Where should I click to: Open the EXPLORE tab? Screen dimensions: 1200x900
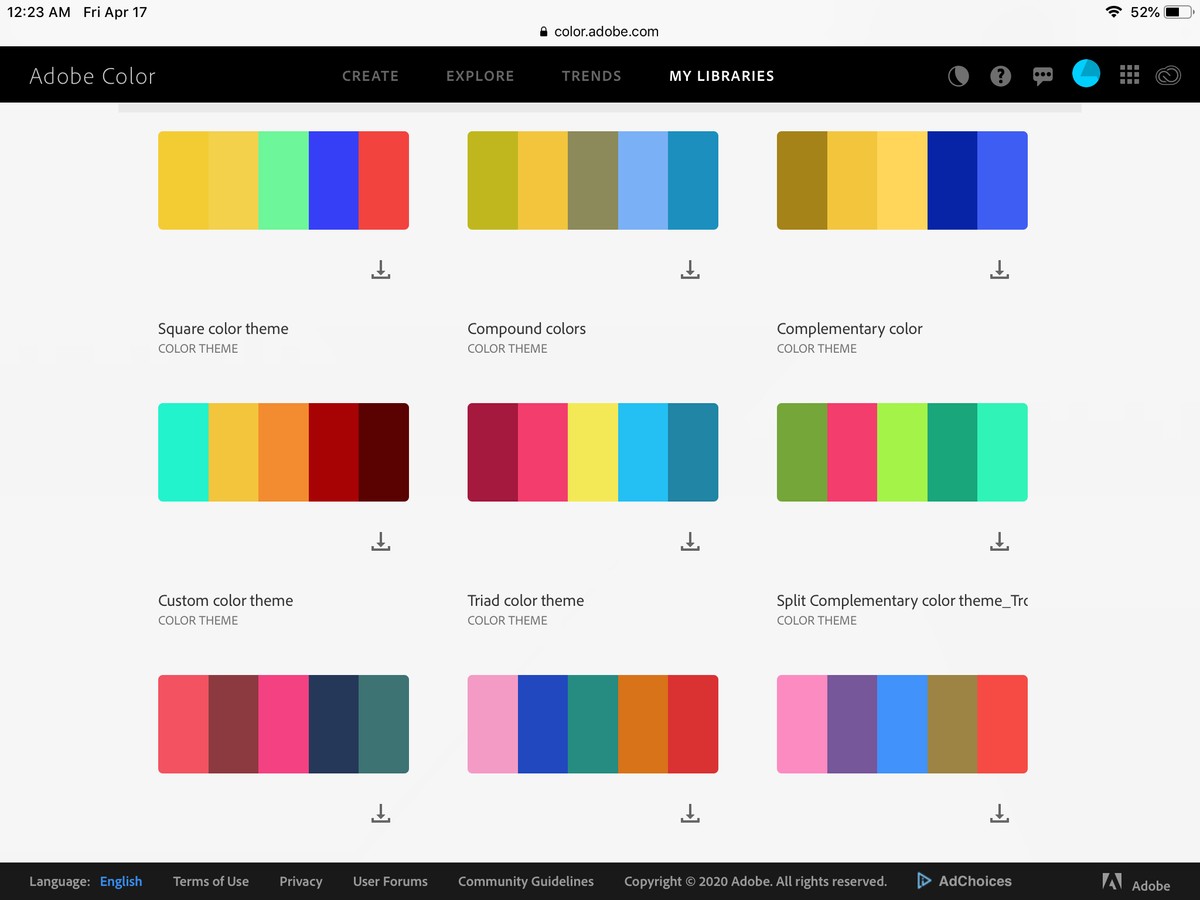pos(480,76)
